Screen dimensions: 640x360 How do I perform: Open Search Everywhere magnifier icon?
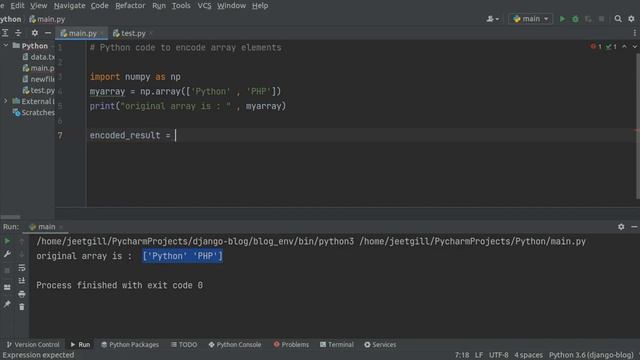[x=618, y=19]
